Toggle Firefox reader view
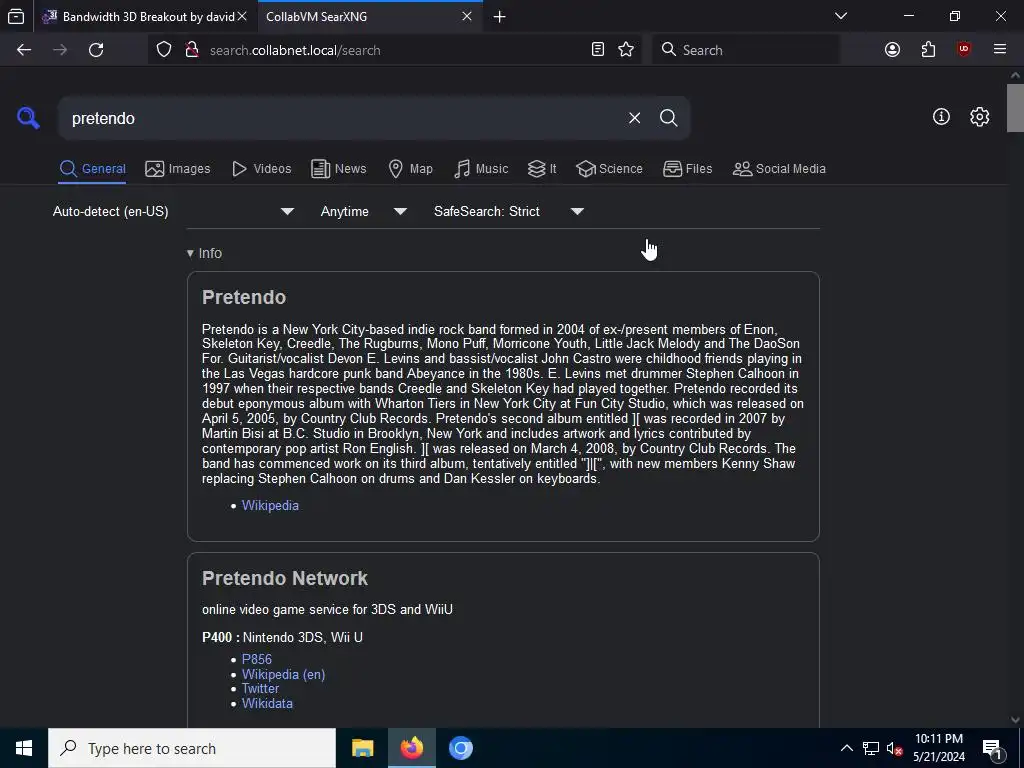 point(598,50)
